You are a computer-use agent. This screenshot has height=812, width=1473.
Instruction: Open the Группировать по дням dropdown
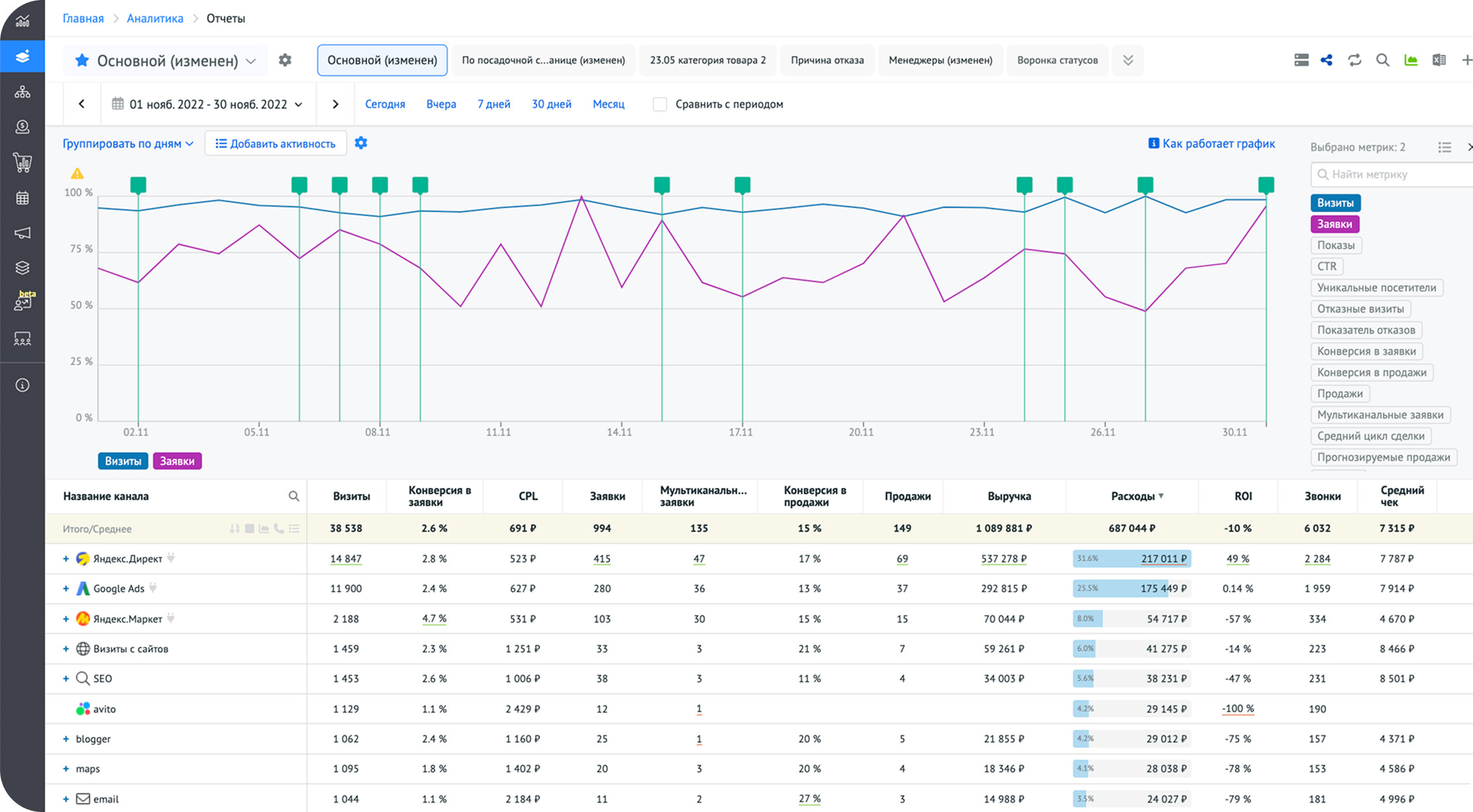click(128, 144)
